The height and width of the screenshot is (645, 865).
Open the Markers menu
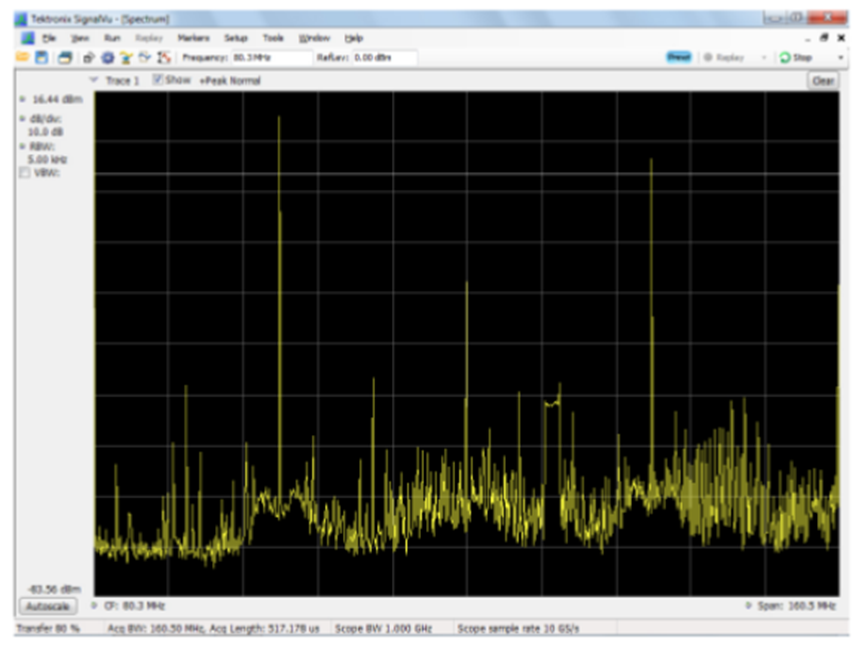[193, 38]
